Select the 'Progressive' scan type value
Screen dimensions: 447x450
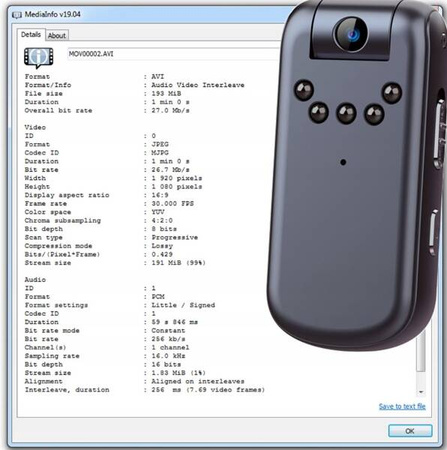pos(175,237)
